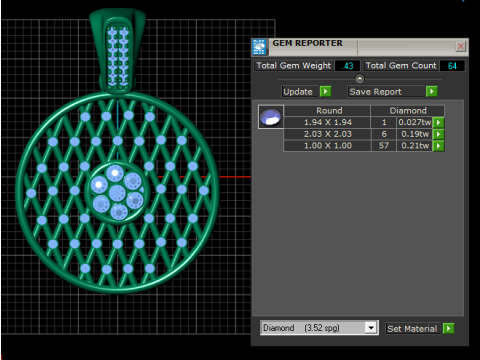Image resolution: width=480 pixels, height=360 pixels.
Task: Close the Gem Reporter panel
Action: [460, 46]
